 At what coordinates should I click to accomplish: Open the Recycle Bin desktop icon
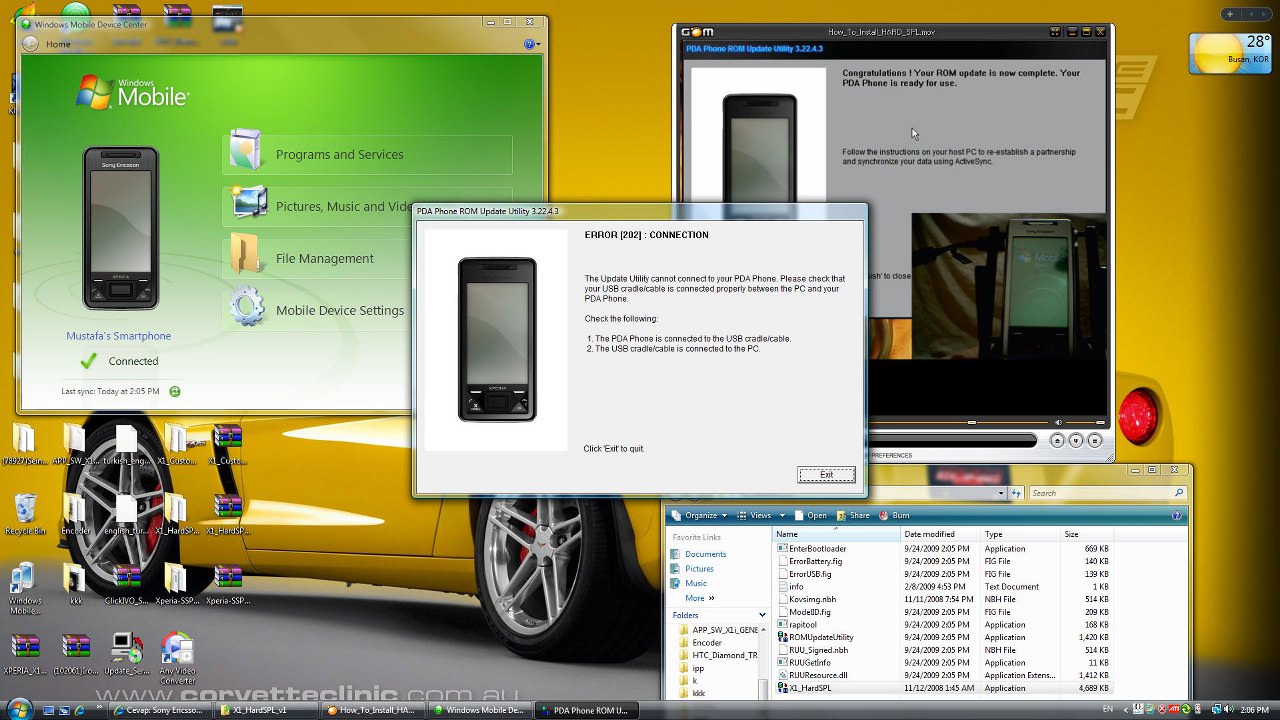25,514
